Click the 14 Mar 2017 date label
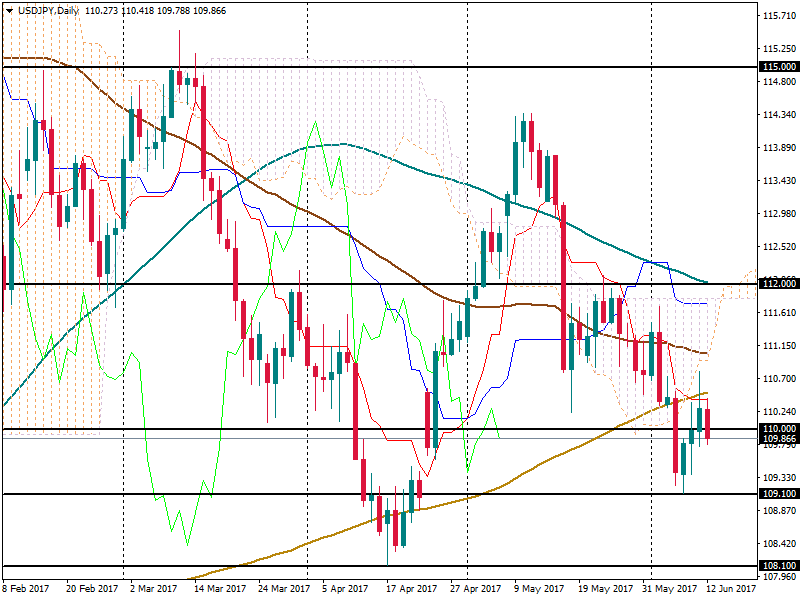Screen dimensions: 800x600 coord(222,589)
